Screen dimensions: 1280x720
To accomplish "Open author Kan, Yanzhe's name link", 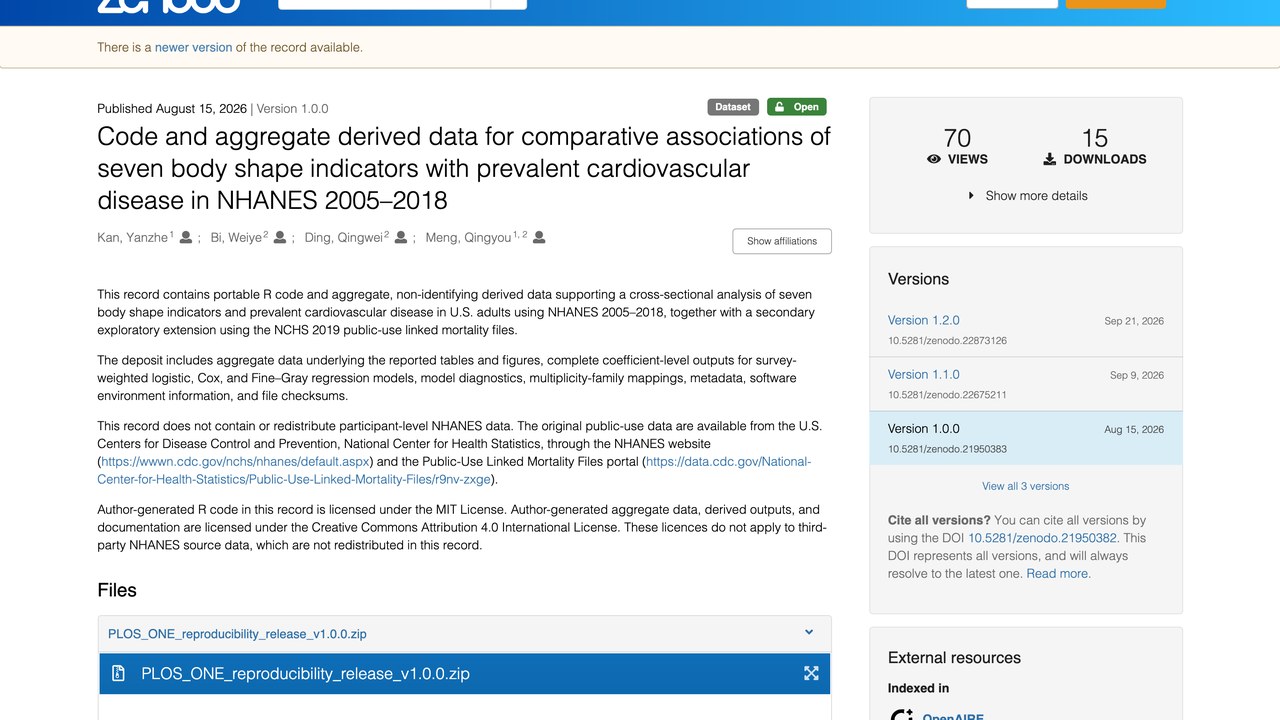I will point(132,238).
